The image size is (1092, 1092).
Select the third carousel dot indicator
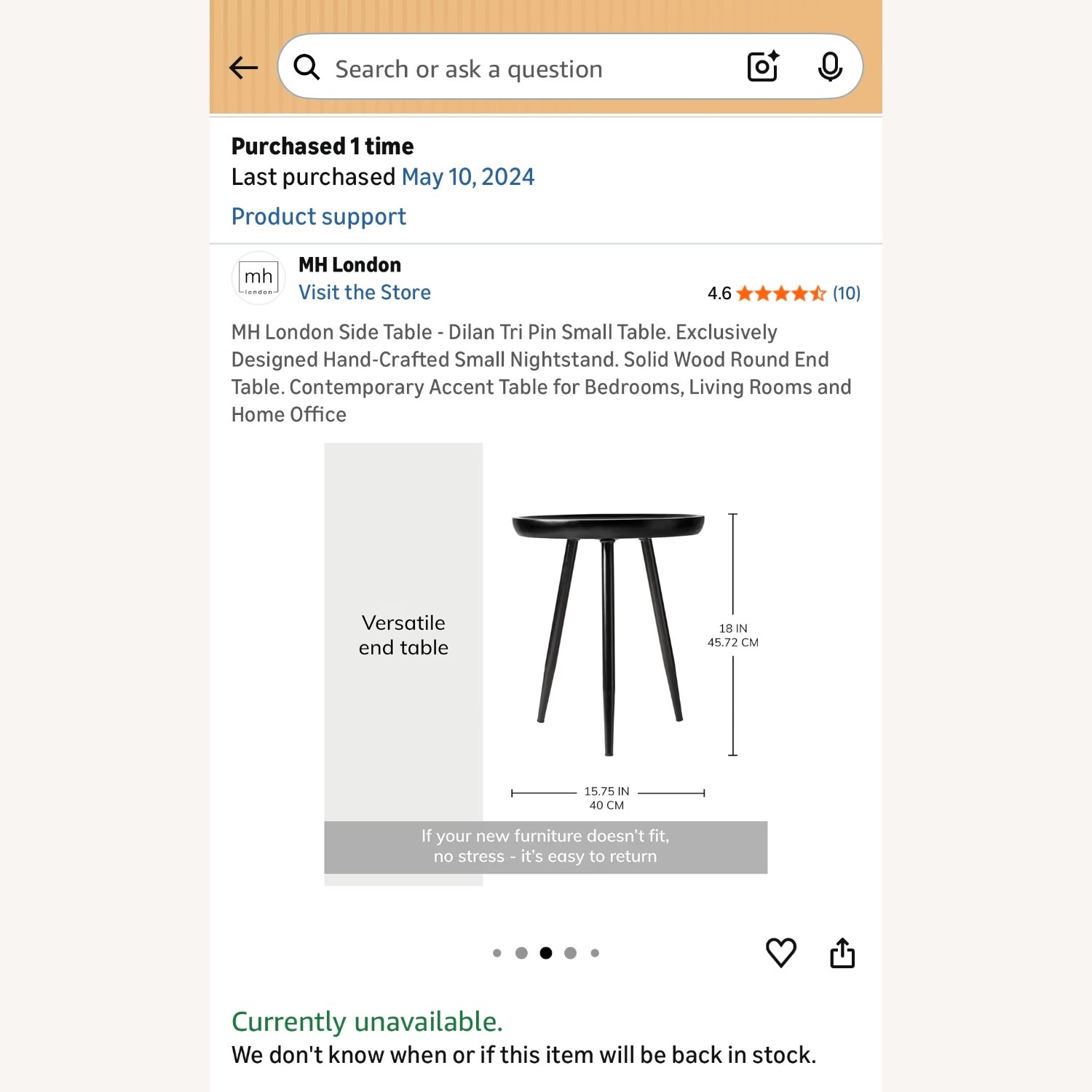coord(547,952)
